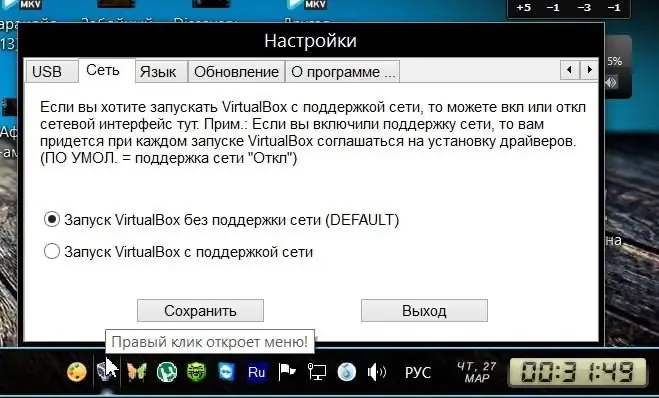Click the paint palette tray icon
659x398 pixels.
pos(77,372)
